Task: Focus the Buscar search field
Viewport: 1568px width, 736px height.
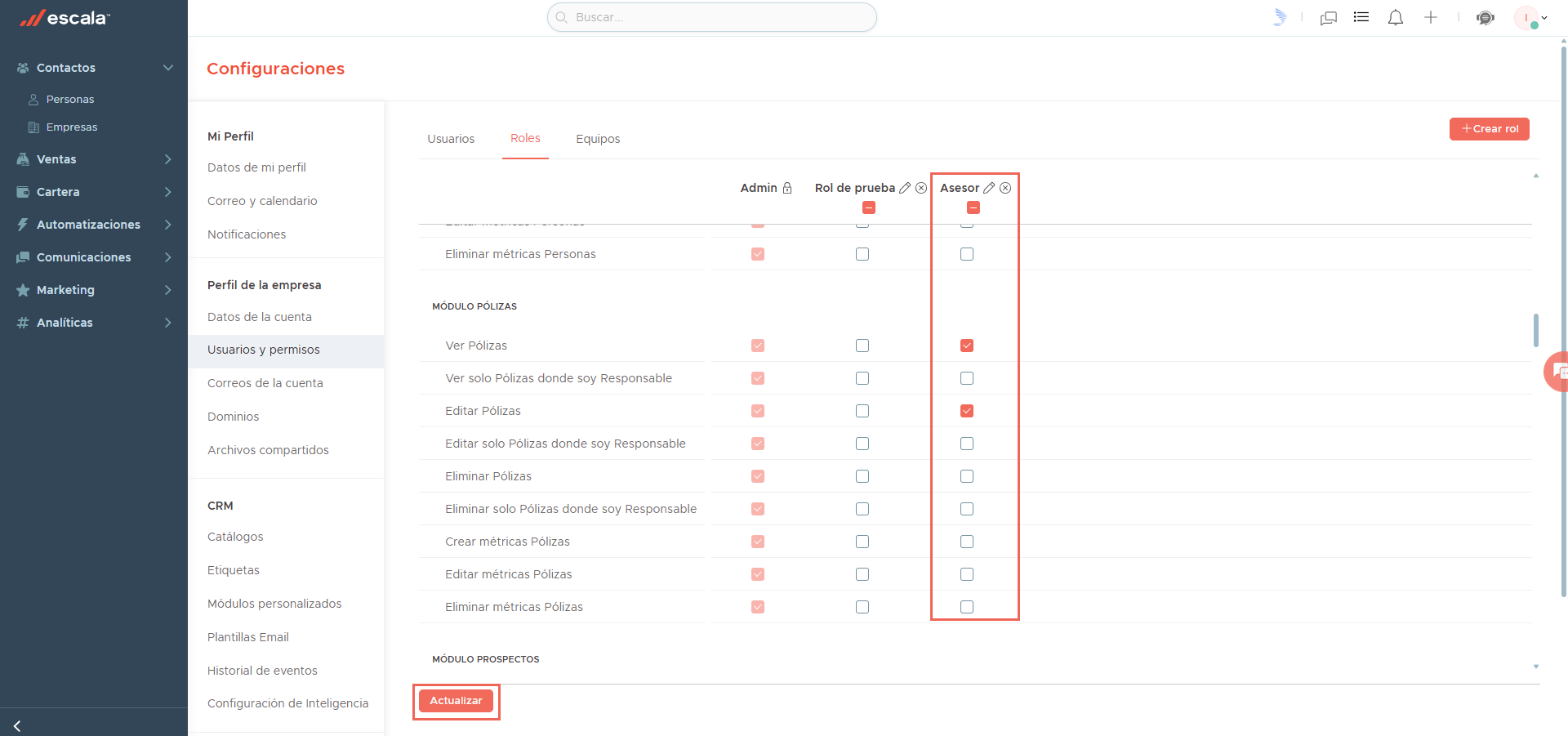Action: click(x=711, y=17)
